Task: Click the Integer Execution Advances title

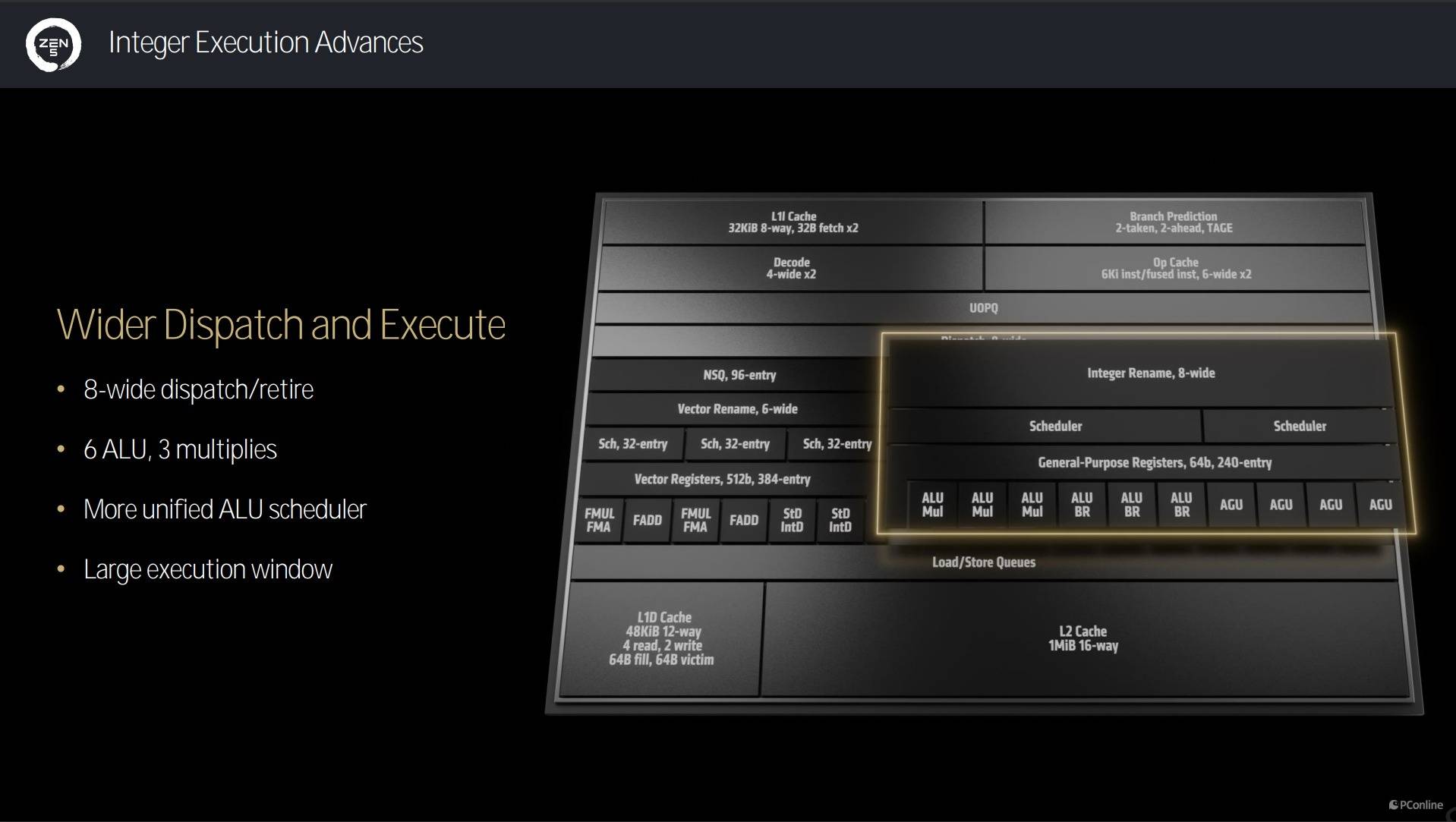Action: coord(266,43)
